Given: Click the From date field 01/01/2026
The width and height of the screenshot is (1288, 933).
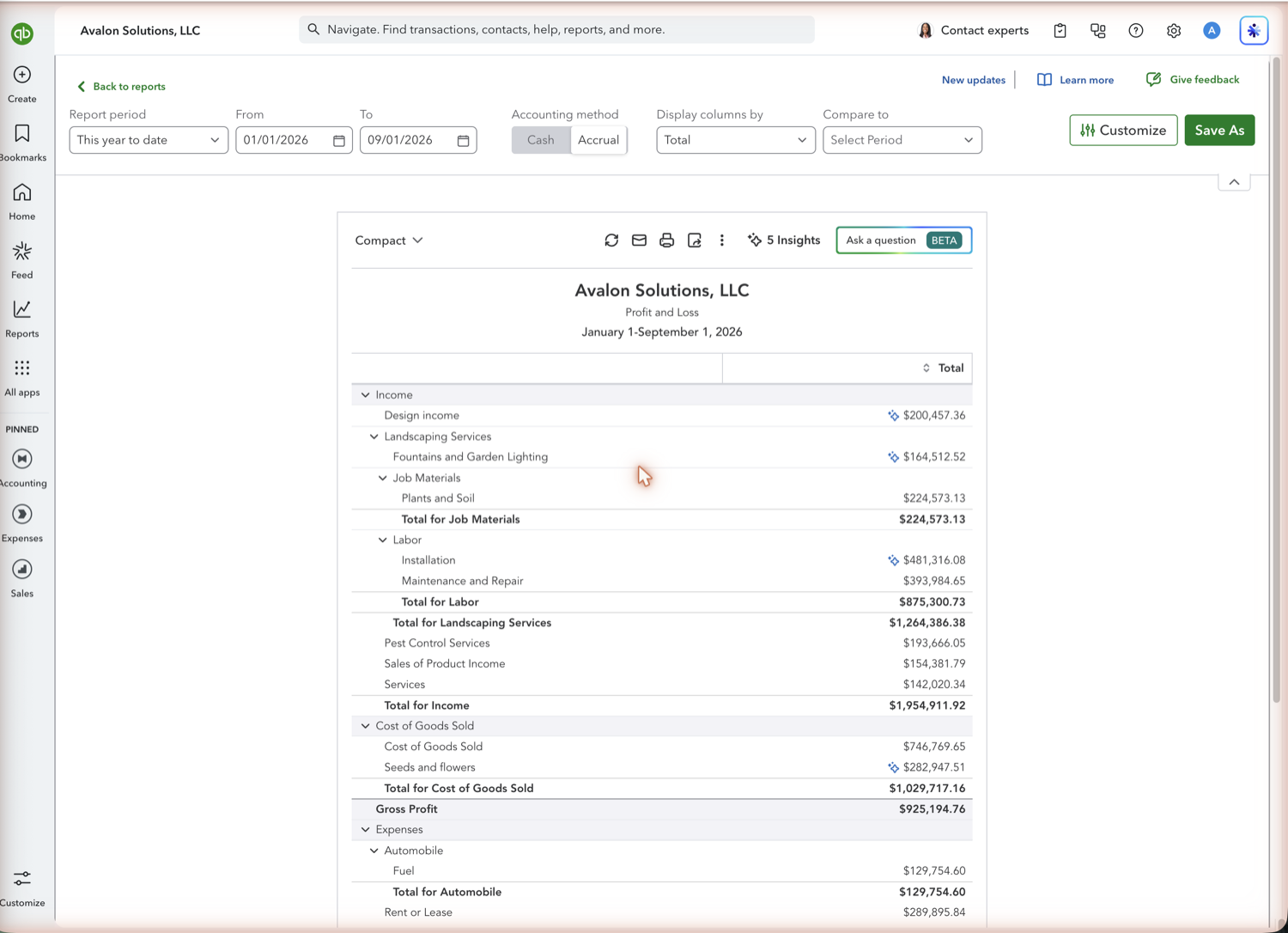Looking at the screenshot, I should pos(293,140).
